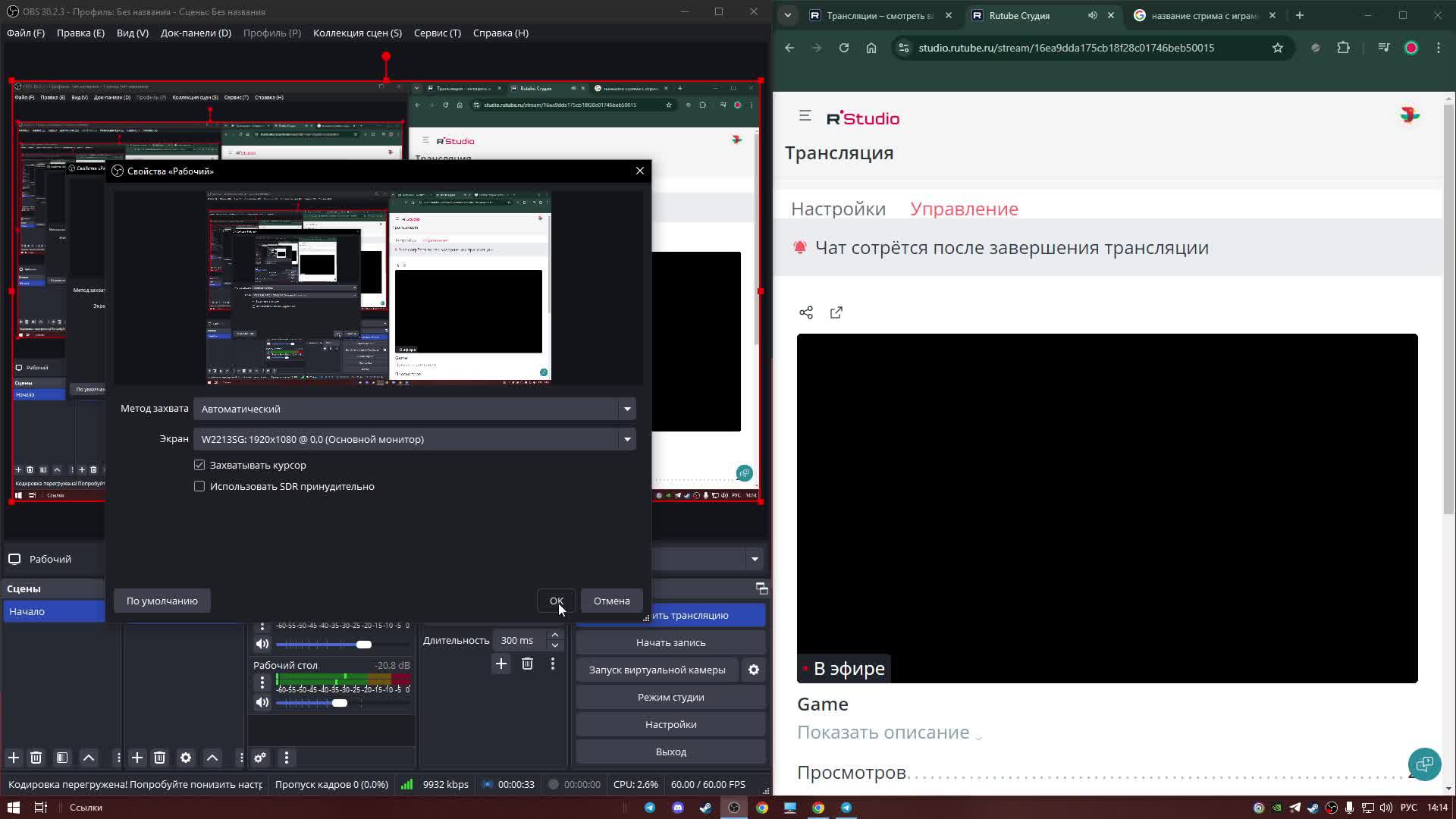The width and height of the screenshot is (1456, 819).
Task: Open source properties gear icon
Action: click(186, 758)
